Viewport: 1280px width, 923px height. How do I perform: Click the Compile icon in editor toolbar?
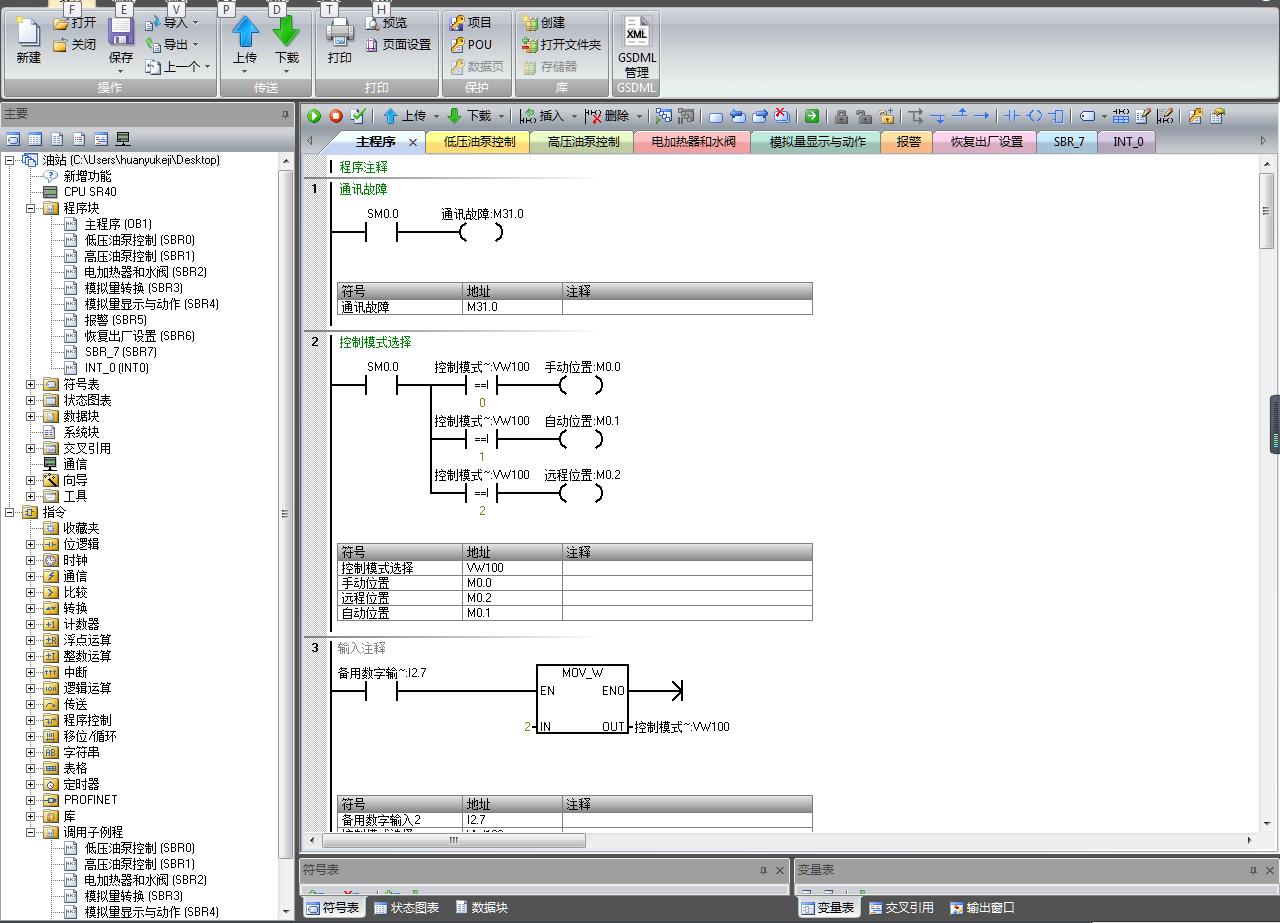pos(358,116)
